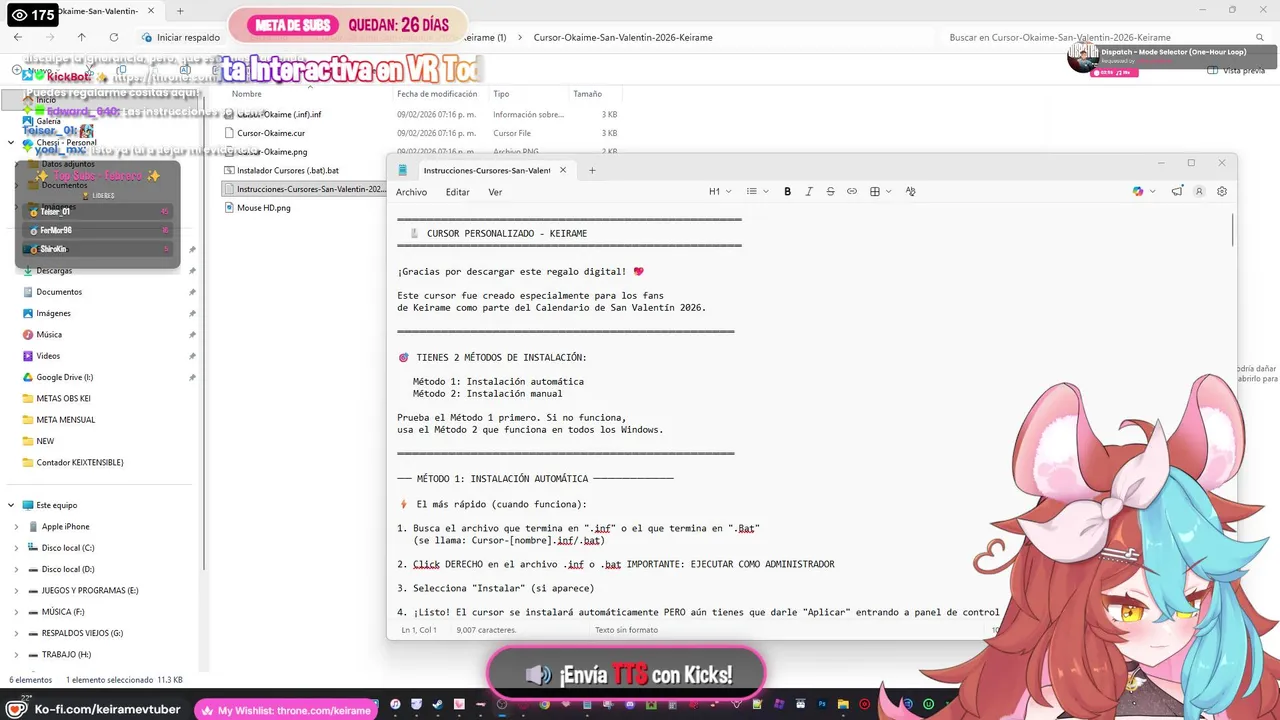Open the H1 heading dropdown
1280x720 pixels.
[720, 191]
